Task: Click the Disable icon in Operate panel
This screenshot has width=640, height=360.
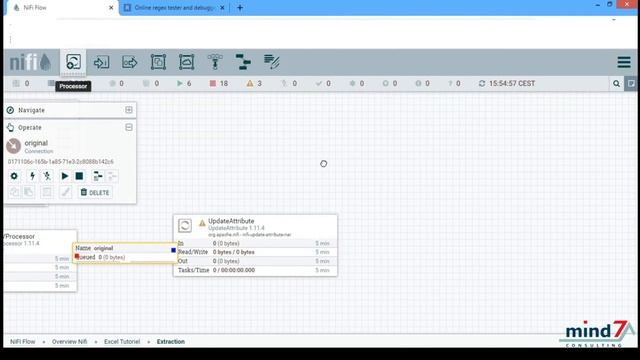Action: point(47,176)
